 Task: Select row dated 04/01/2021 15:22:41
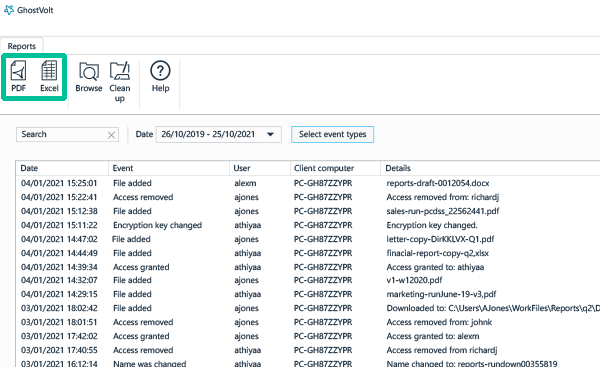(308, 197)
